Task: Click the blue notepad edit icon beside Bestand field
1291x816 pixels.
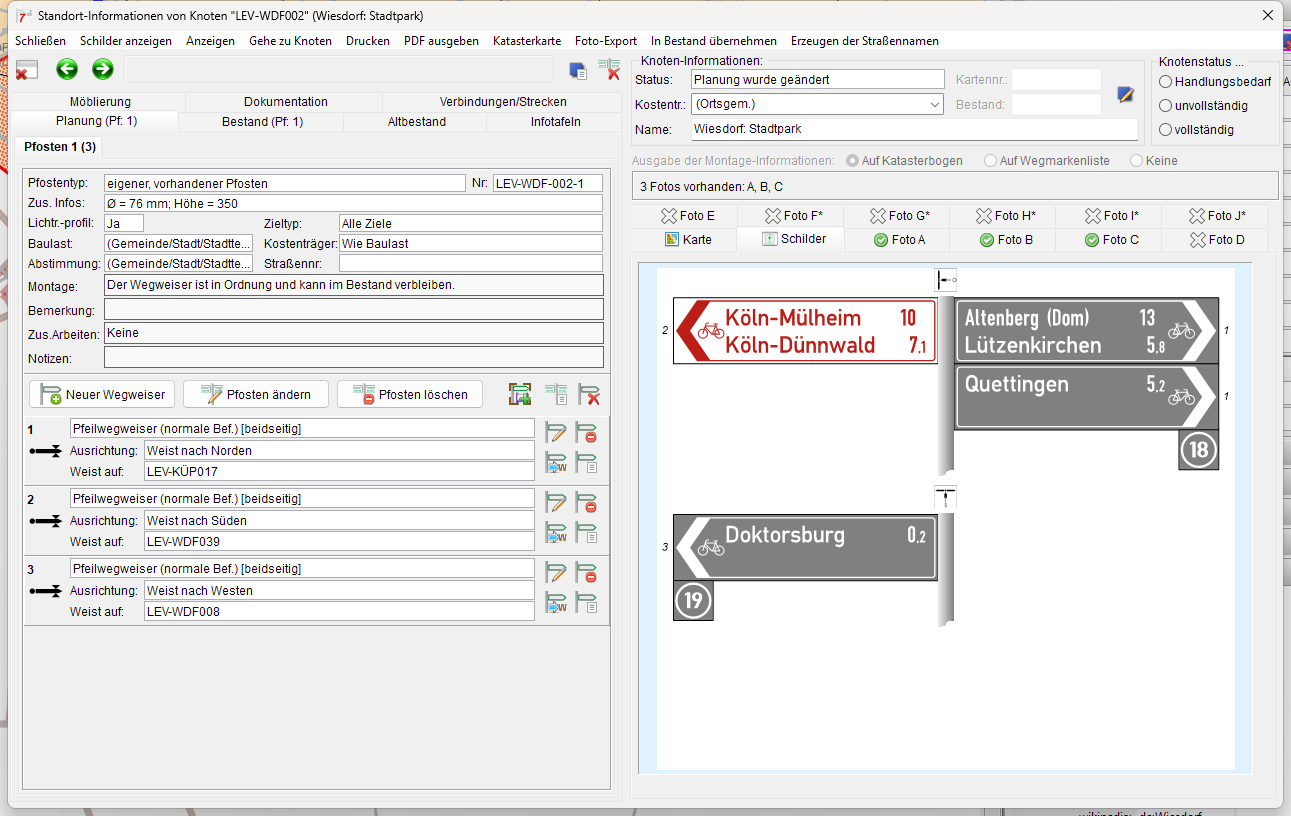Action: [1126, 94]
